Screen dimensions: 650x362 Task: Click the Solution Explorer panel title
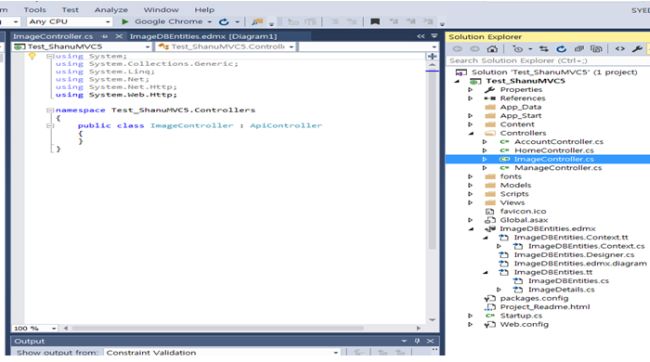485,37
